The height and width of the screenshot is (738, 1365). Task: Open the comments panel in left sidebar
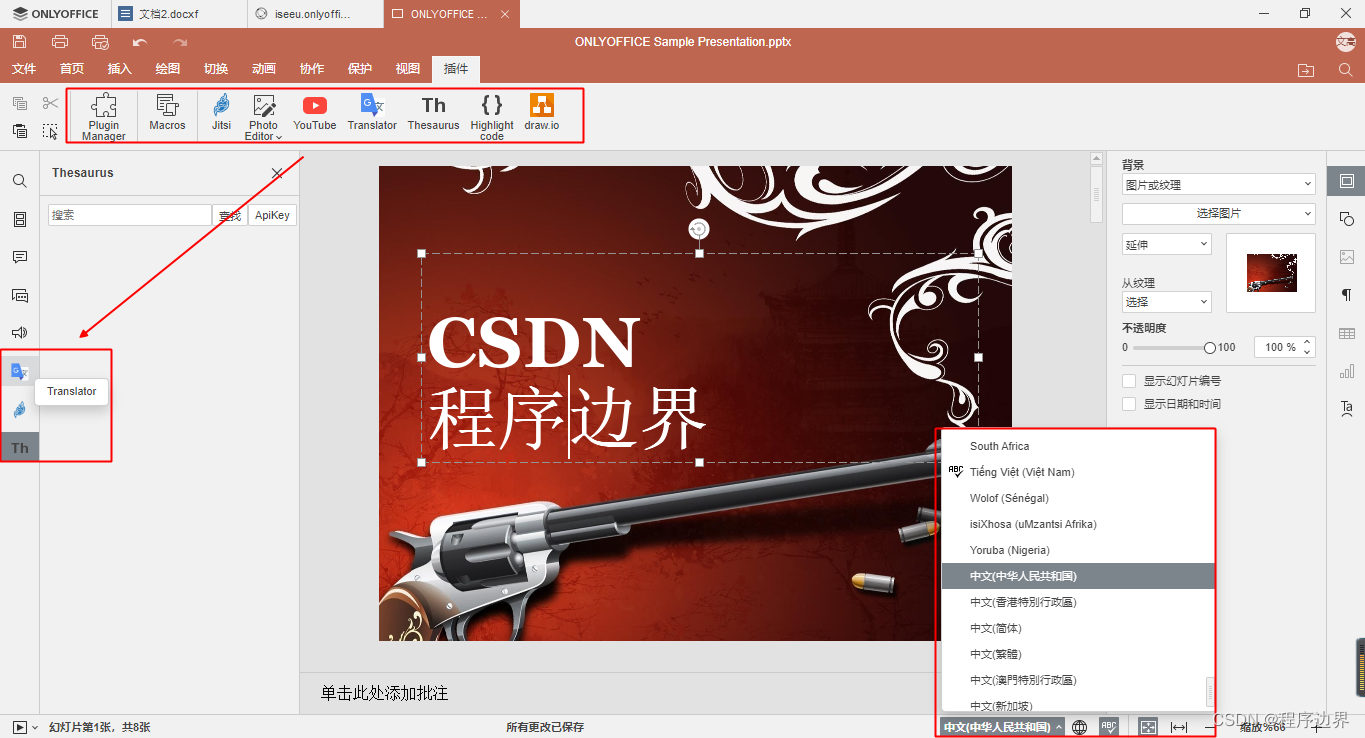[x=20, y=257]
